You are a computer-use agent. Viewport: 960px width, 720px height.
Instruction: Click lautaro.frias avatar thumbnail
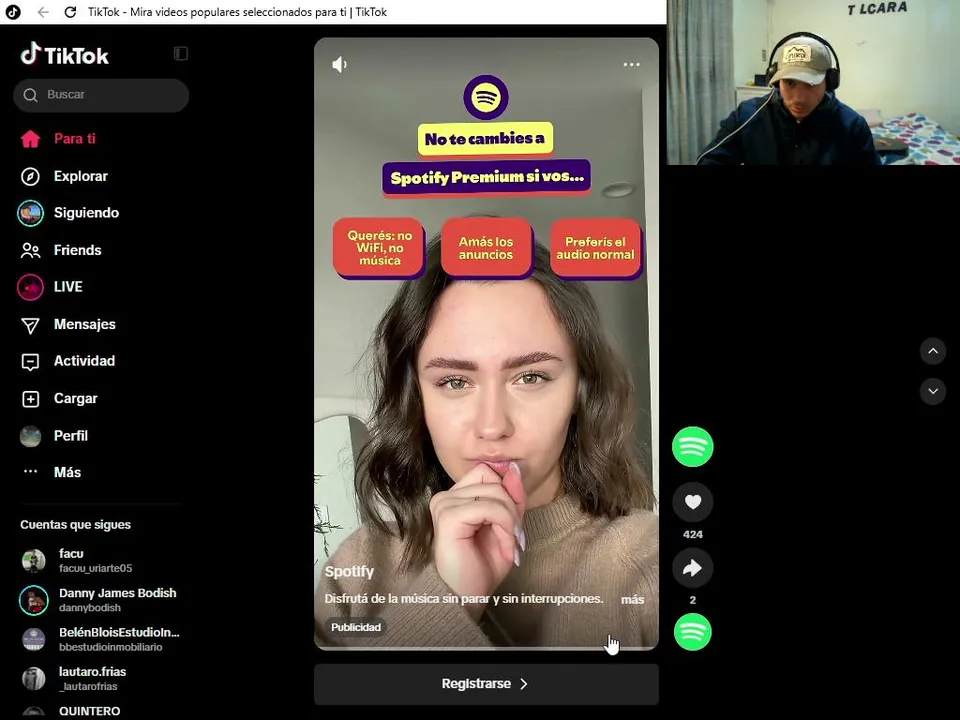pos(34,678)
